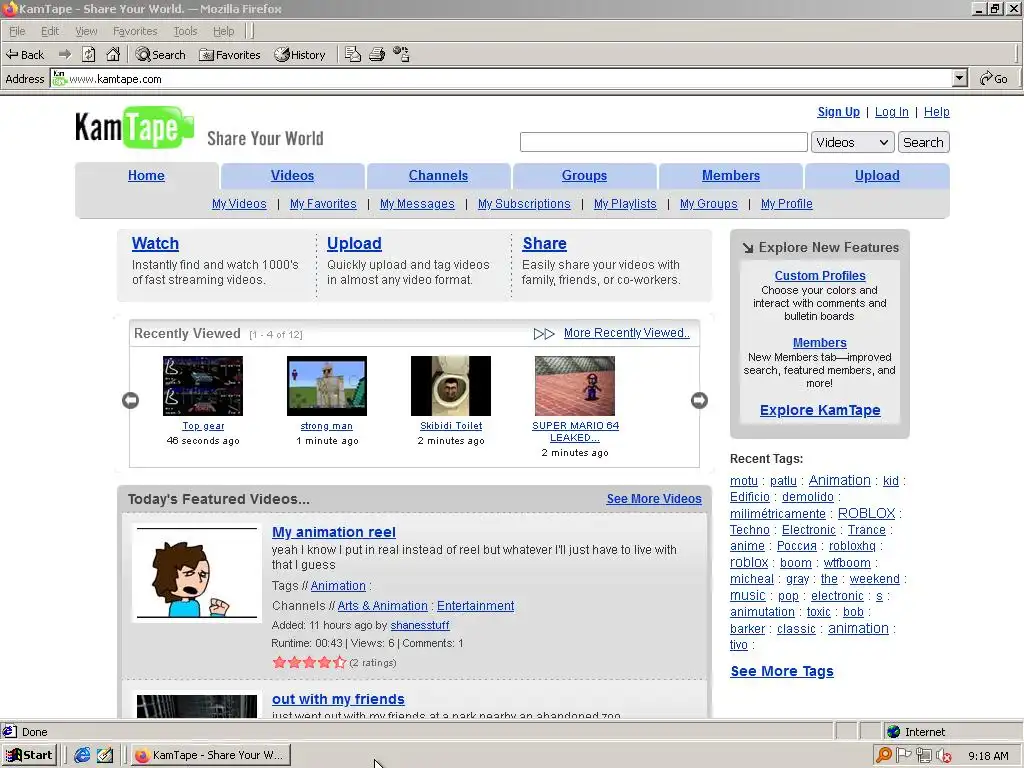
Task: Click the Log In link
Action: click(891, 112)
